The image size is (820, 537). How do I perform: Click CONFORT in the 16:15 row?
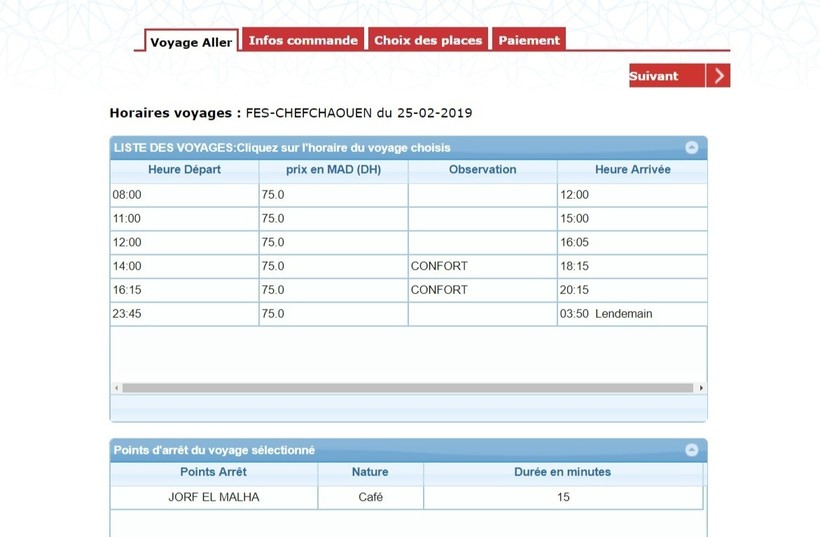point(439,290)
